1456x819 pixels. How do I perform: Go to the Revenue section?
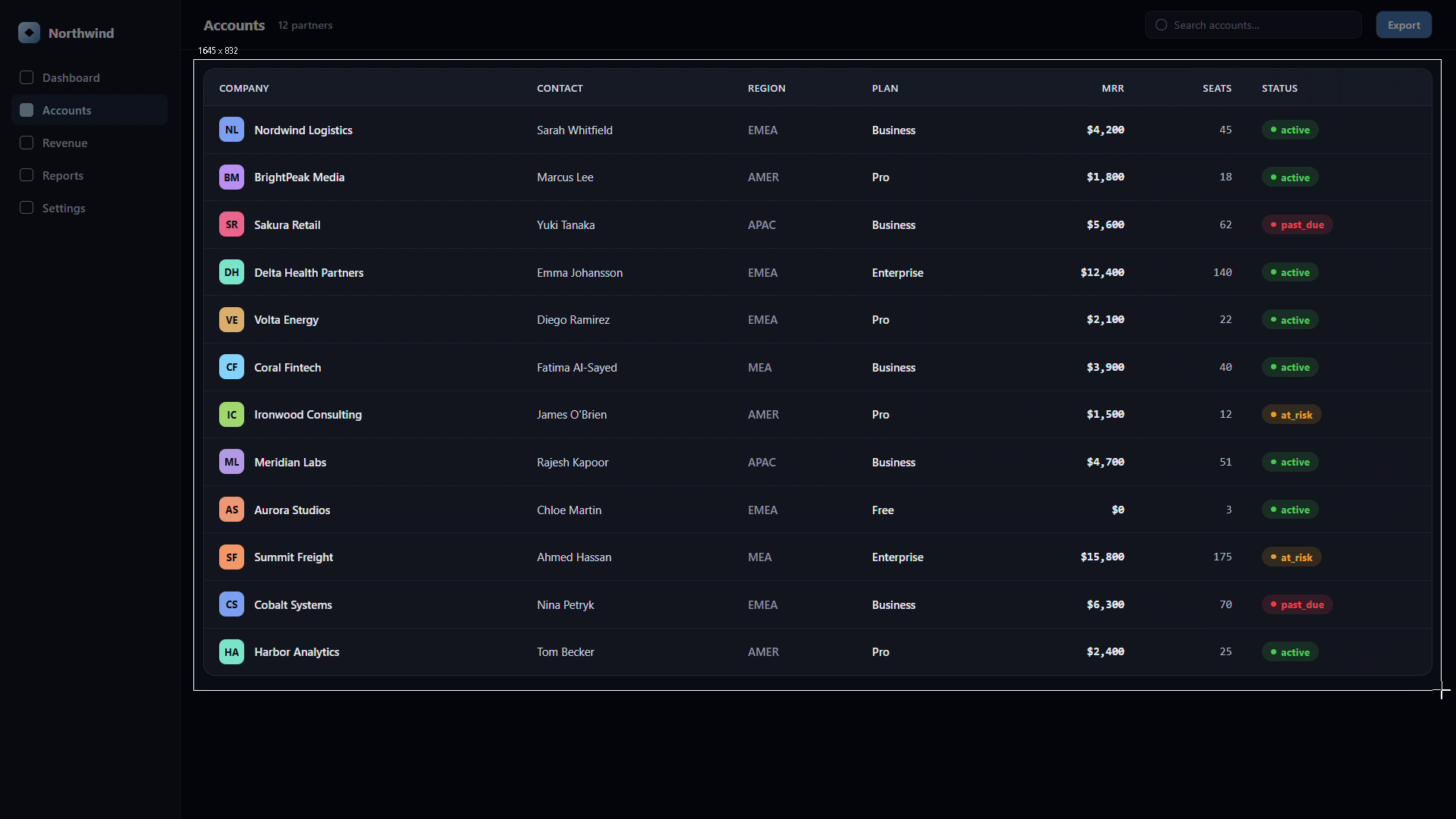point(89,143)
